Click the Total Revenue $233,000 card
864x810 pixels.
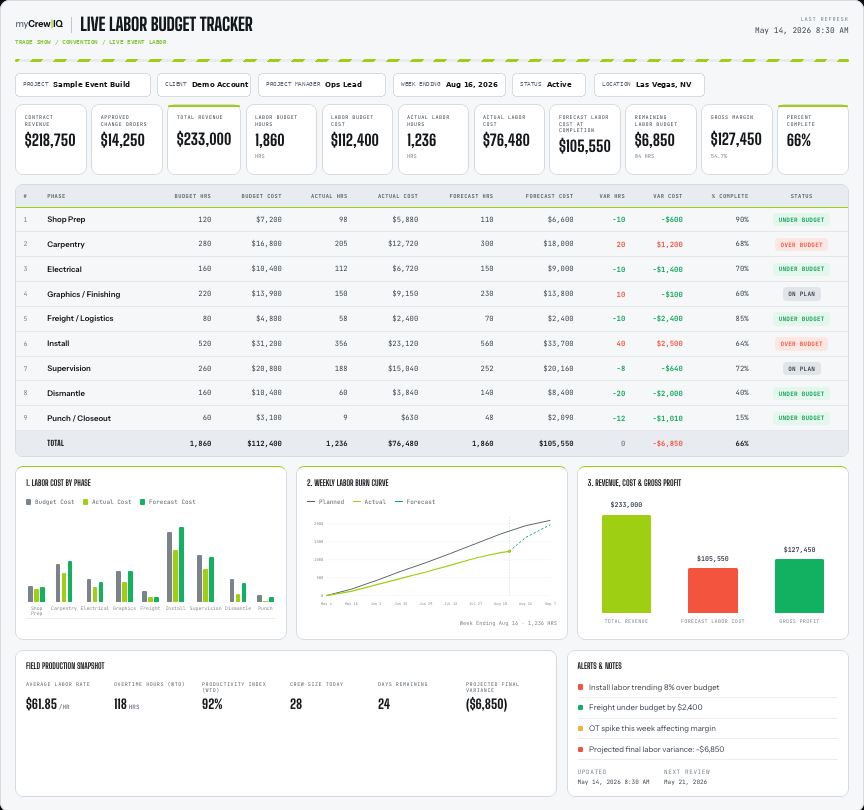coord(204,139)
